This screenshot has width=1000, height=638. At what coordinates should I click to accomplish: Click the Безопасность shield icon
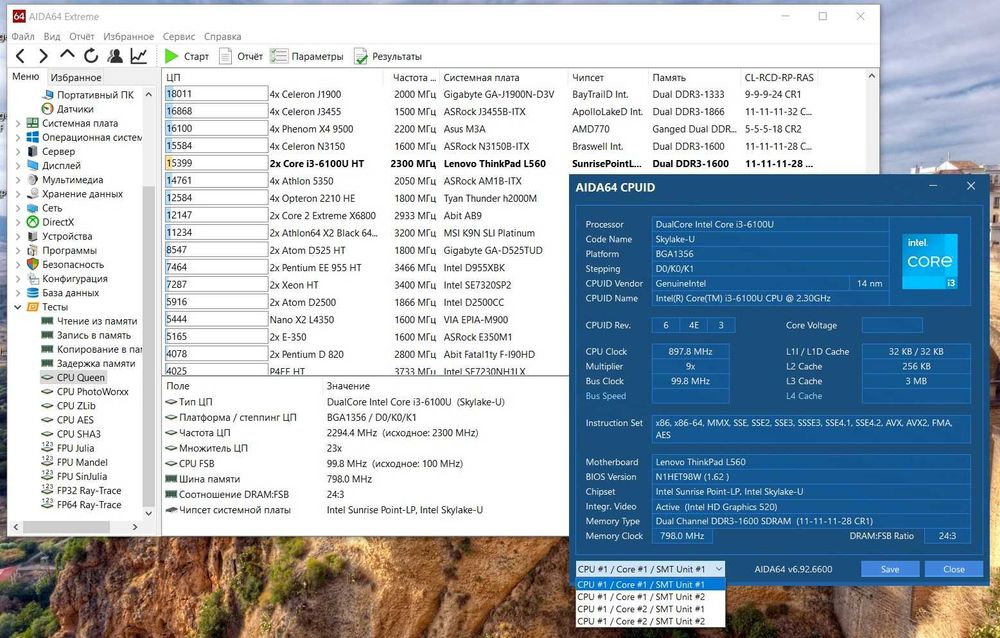[33, 264]
